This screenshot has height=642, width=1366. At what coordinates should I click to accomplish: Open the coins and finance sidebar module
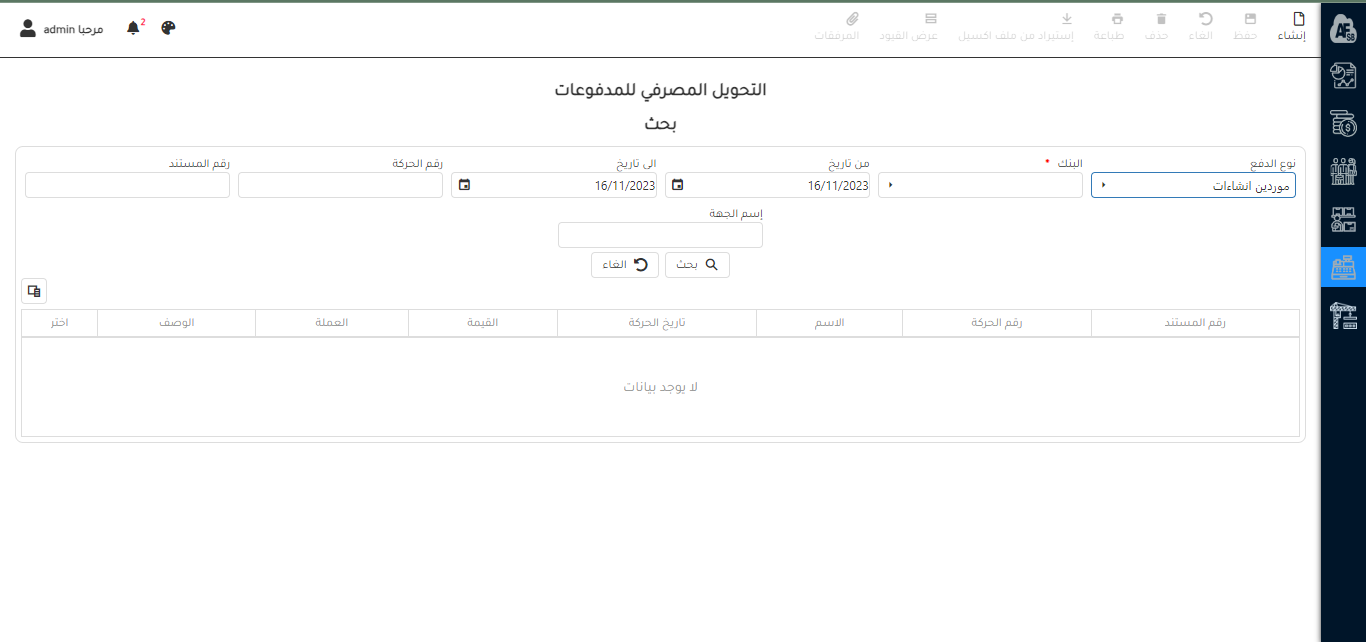click(1343, 124)
